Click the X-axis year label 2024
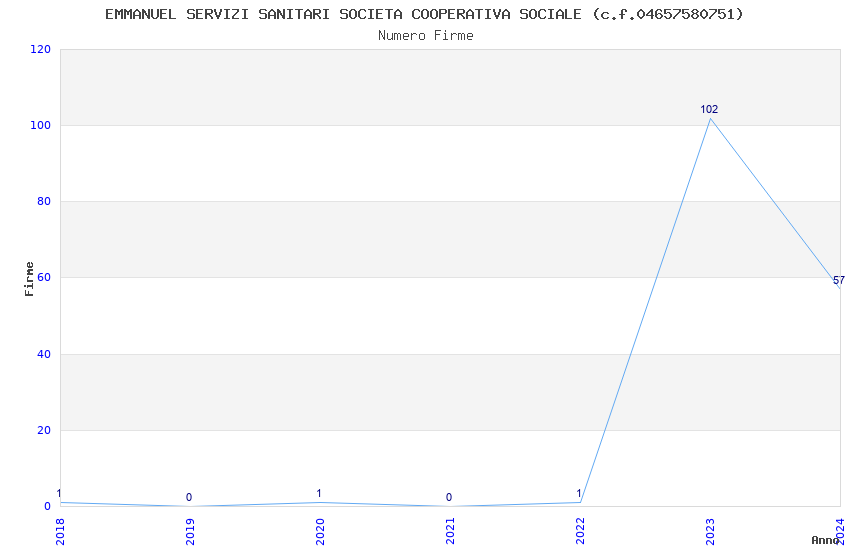This screenshot has height=550, width=850. [841, 532]
